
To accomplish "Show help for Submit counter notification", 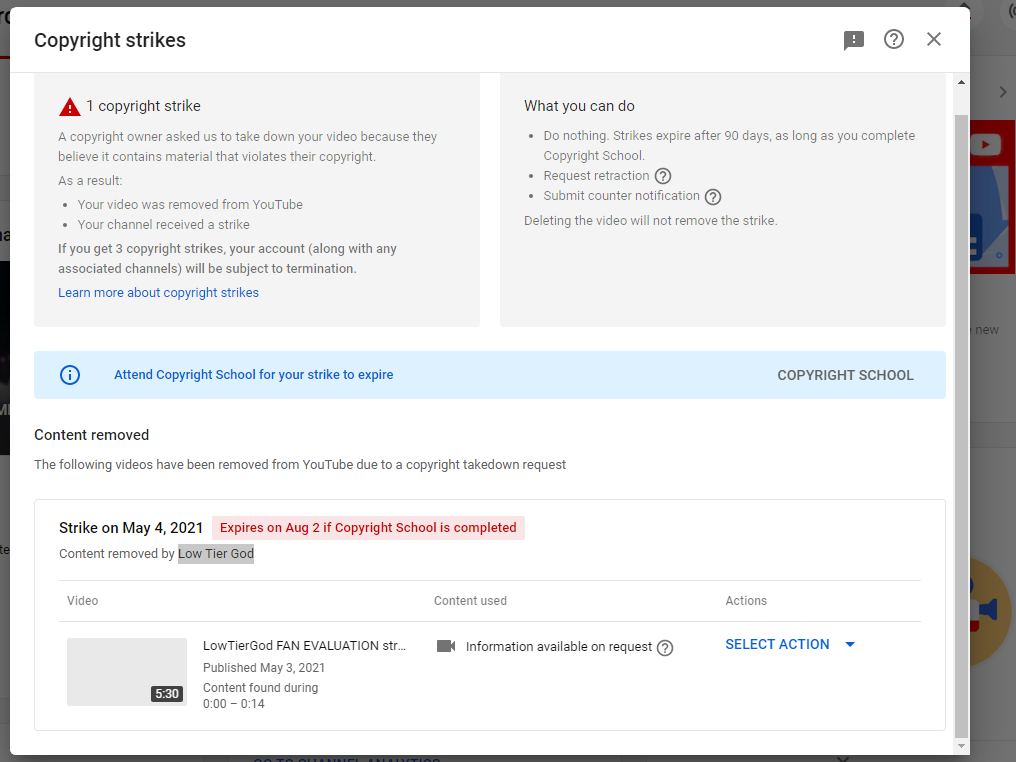I will click(713, 196).
